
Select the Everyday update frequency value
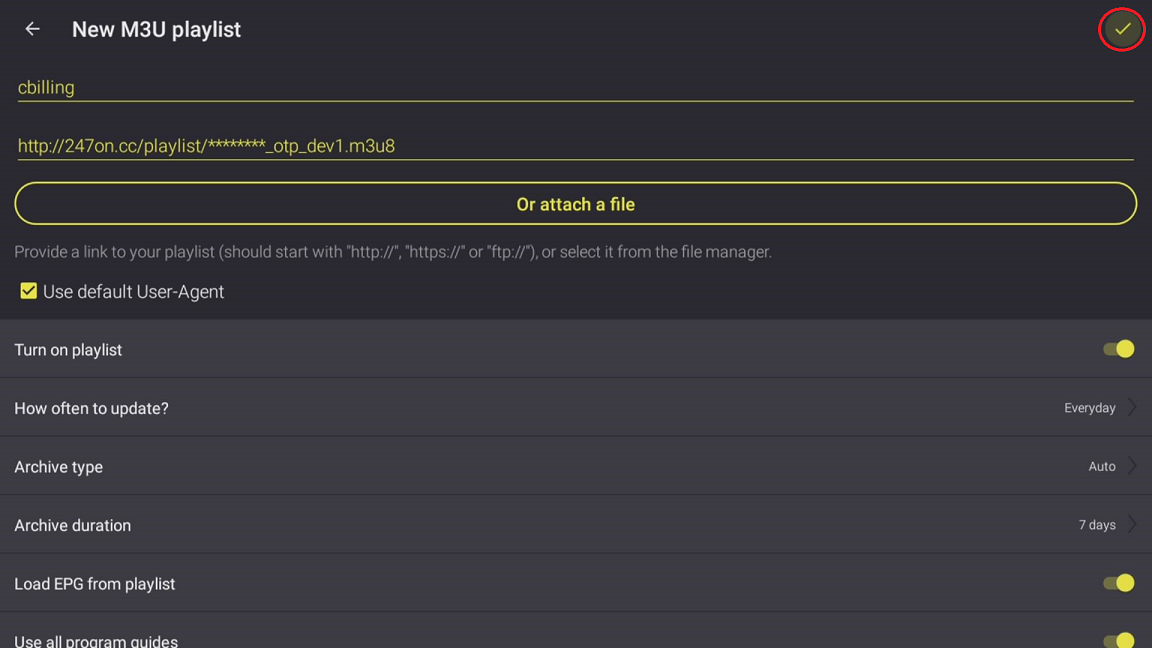[x=1089, y=408]
